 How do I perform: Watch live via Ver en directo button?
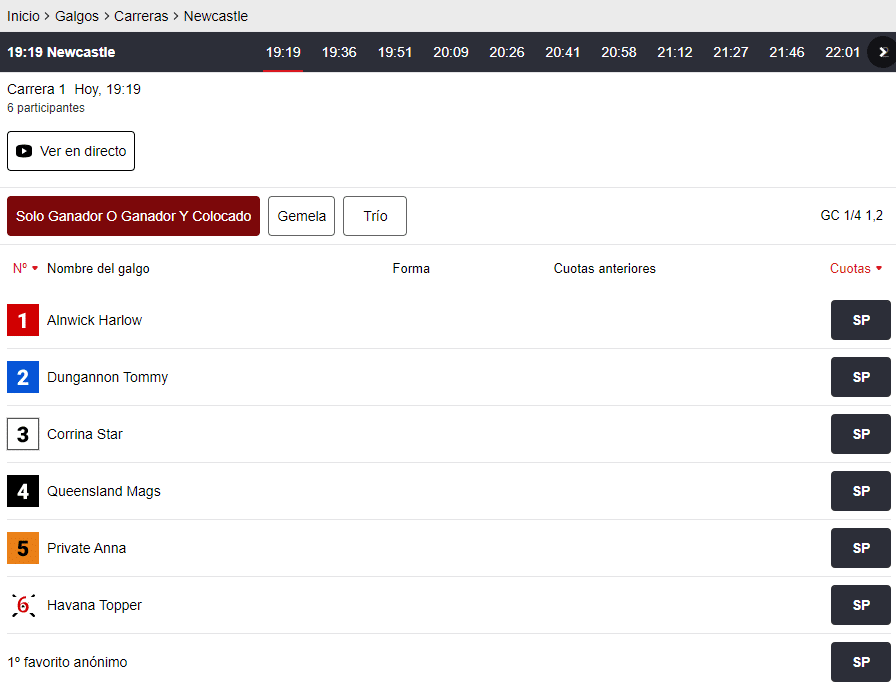click(71, 151)
